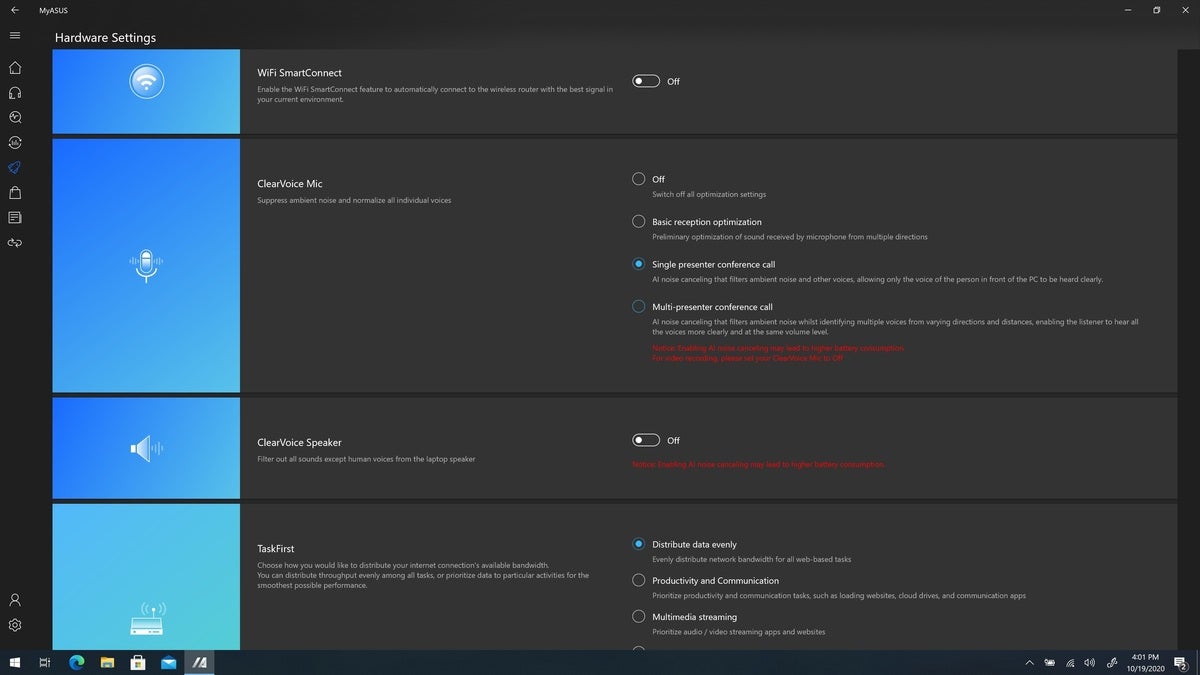Click 'Suppress ambient noise' description text
Image resolution: width=1200 pixels, height=675 pixels.
[354, 200]
